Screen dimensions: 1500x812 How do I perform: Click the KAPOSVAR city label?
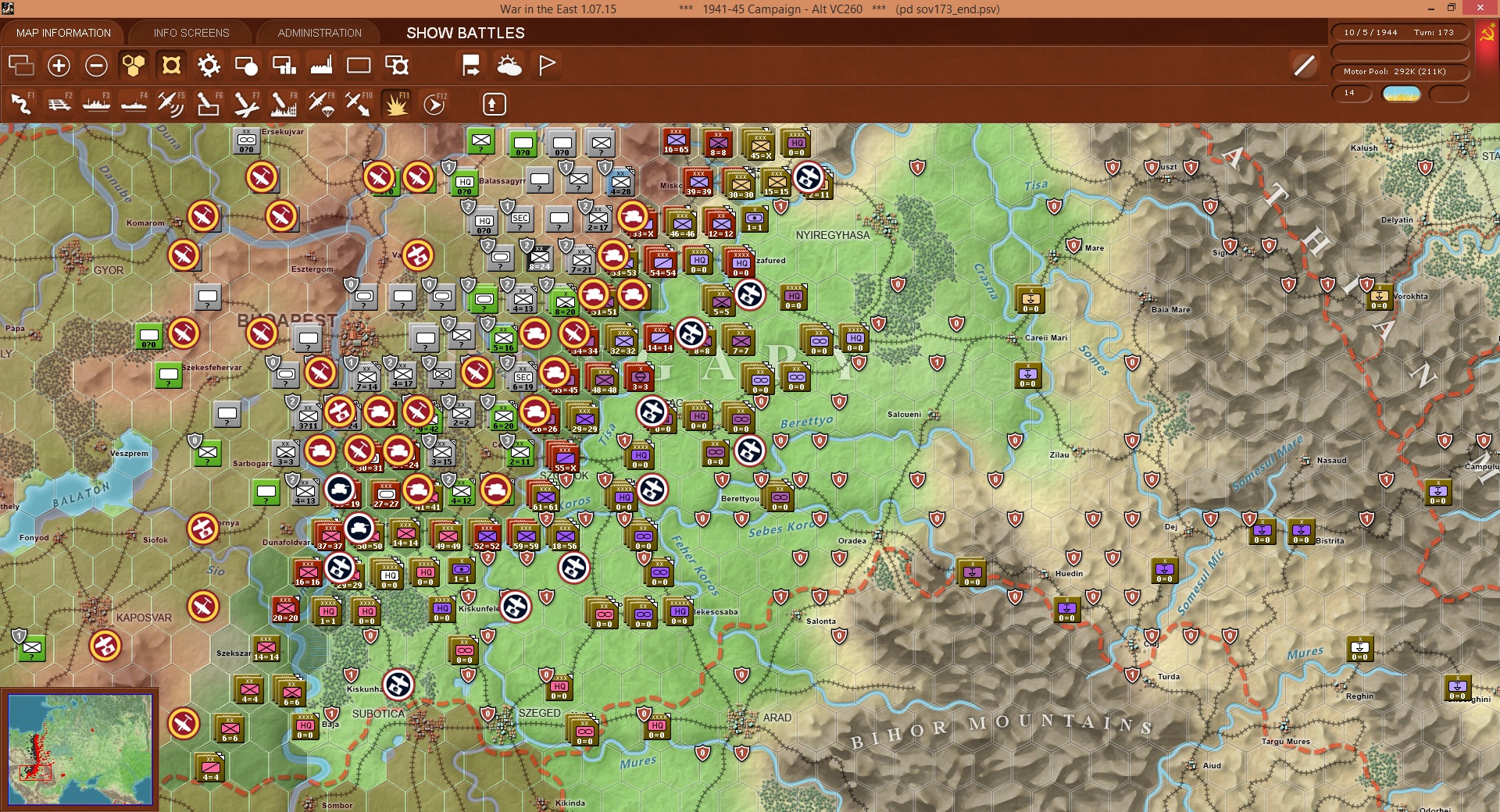point(144,618)
